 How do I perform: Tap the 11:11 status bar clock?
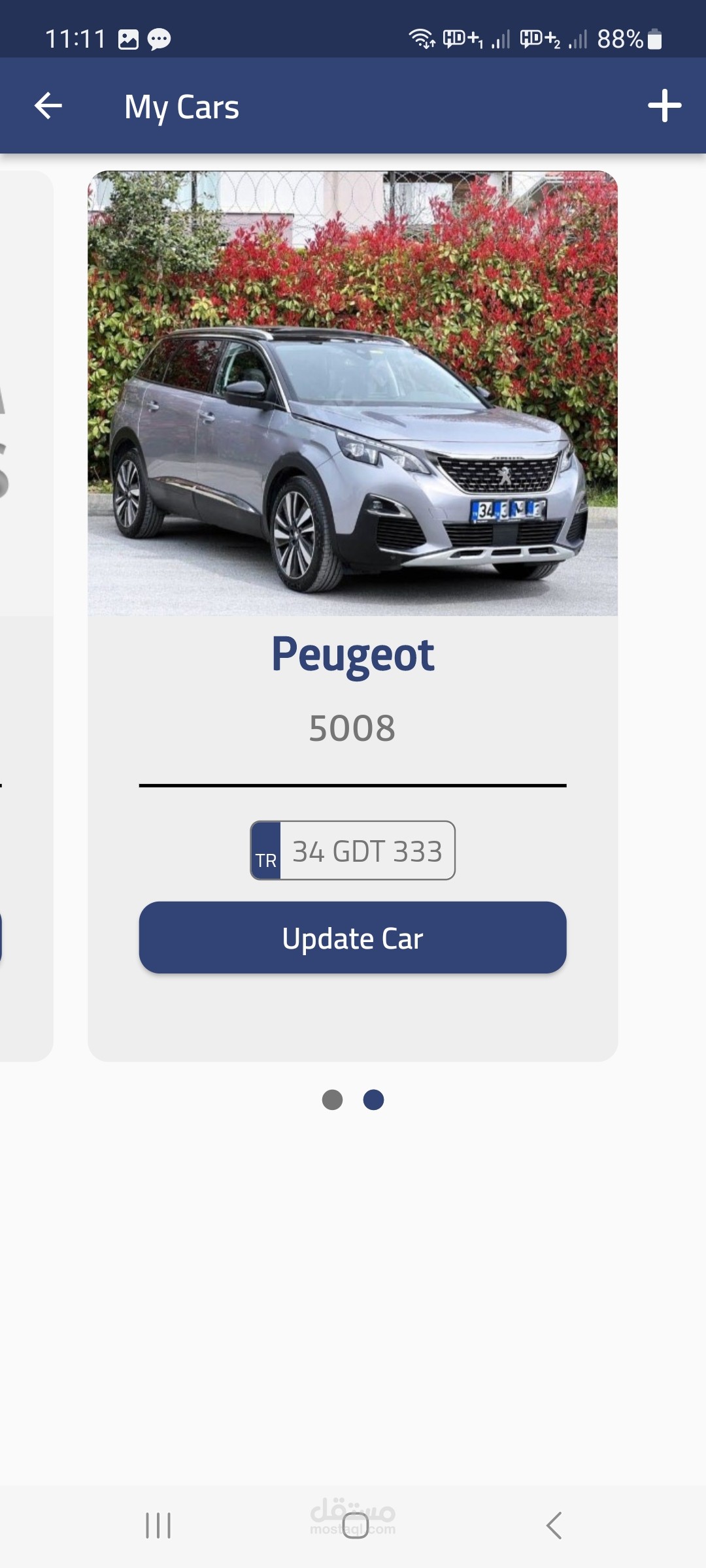[x=75, y=39]
